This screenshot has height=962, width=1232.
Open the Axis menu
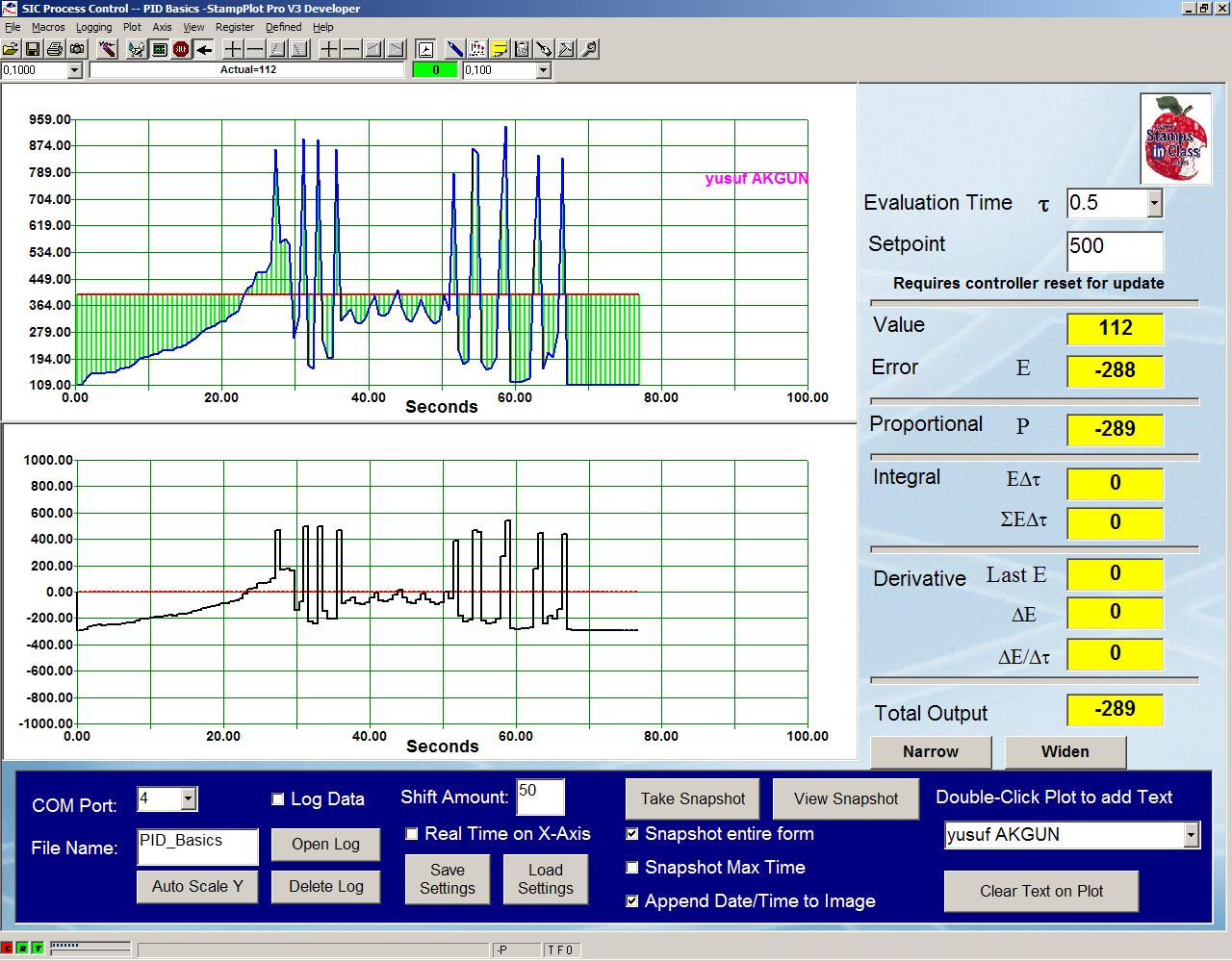(162, 27)
